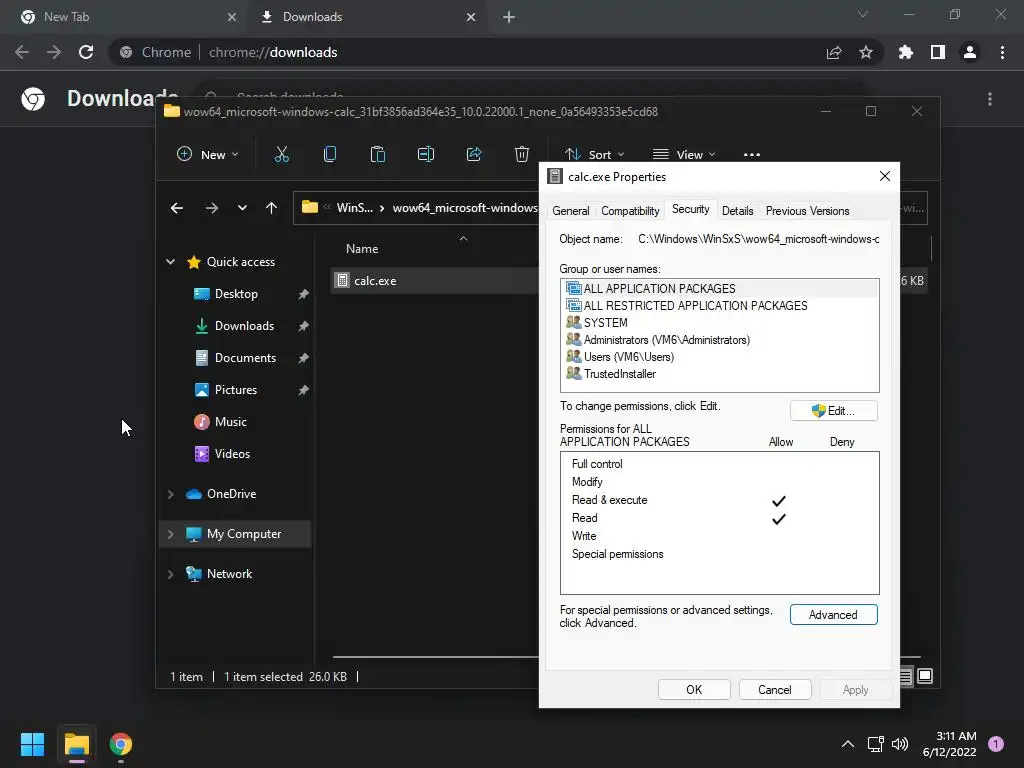Click the Up one level arrow in Explorer
Image resolution: width=1024 pixels, height=768 pixels.
(x=272, y=208)
